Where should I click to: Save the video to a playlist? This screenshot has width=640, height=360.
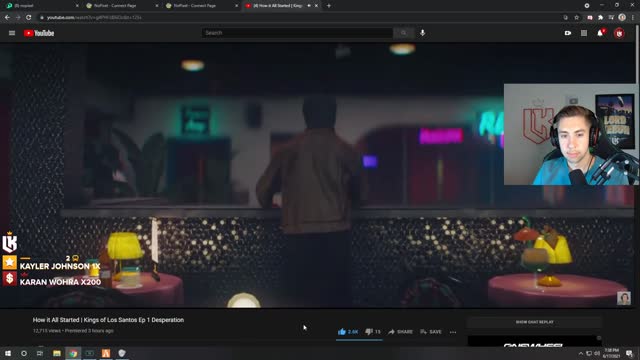(431, 332)
